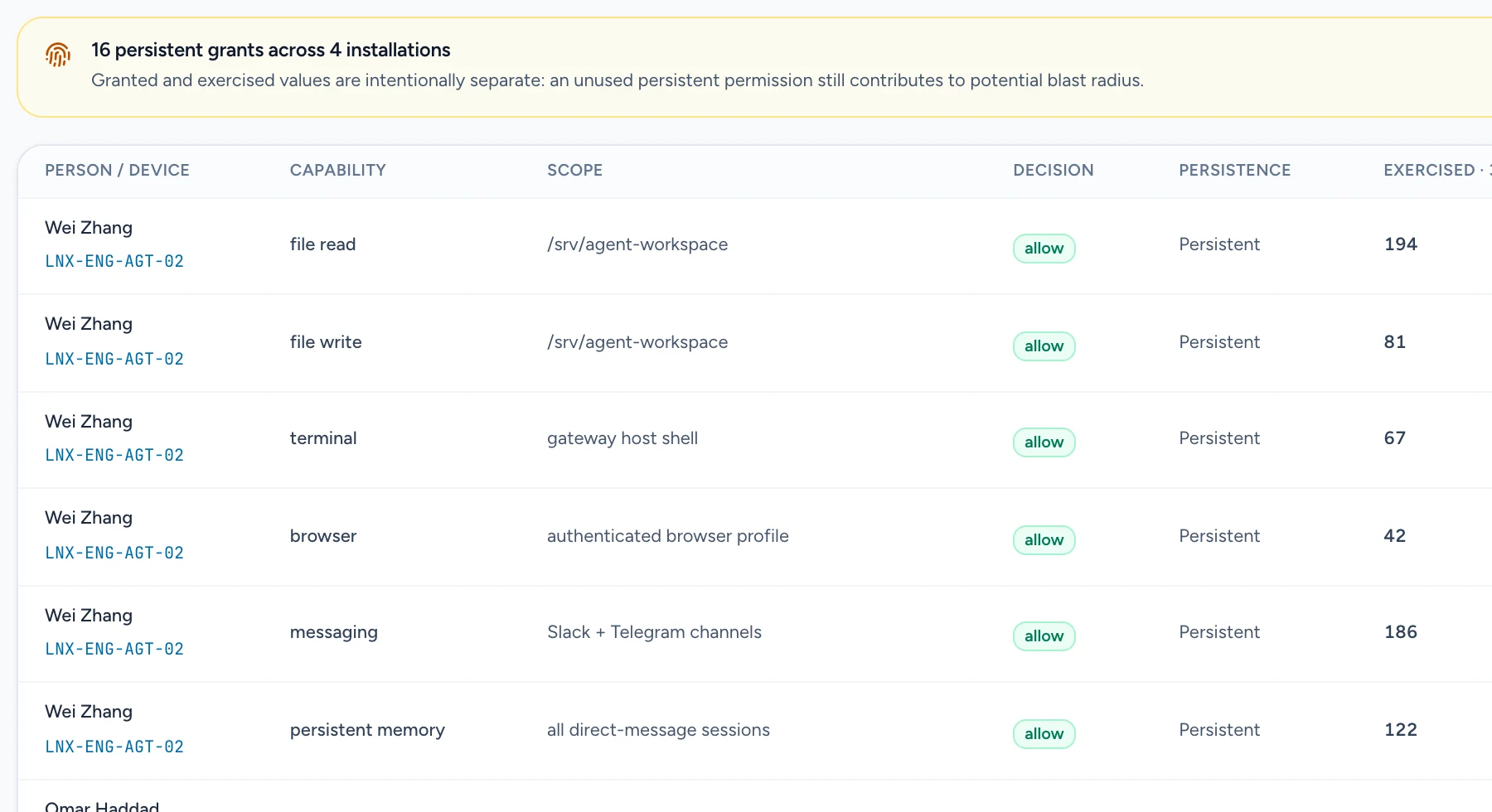1492x812 pixels.
Task: Click the allow badge for persistent memory
Action: click(1044, 734)
